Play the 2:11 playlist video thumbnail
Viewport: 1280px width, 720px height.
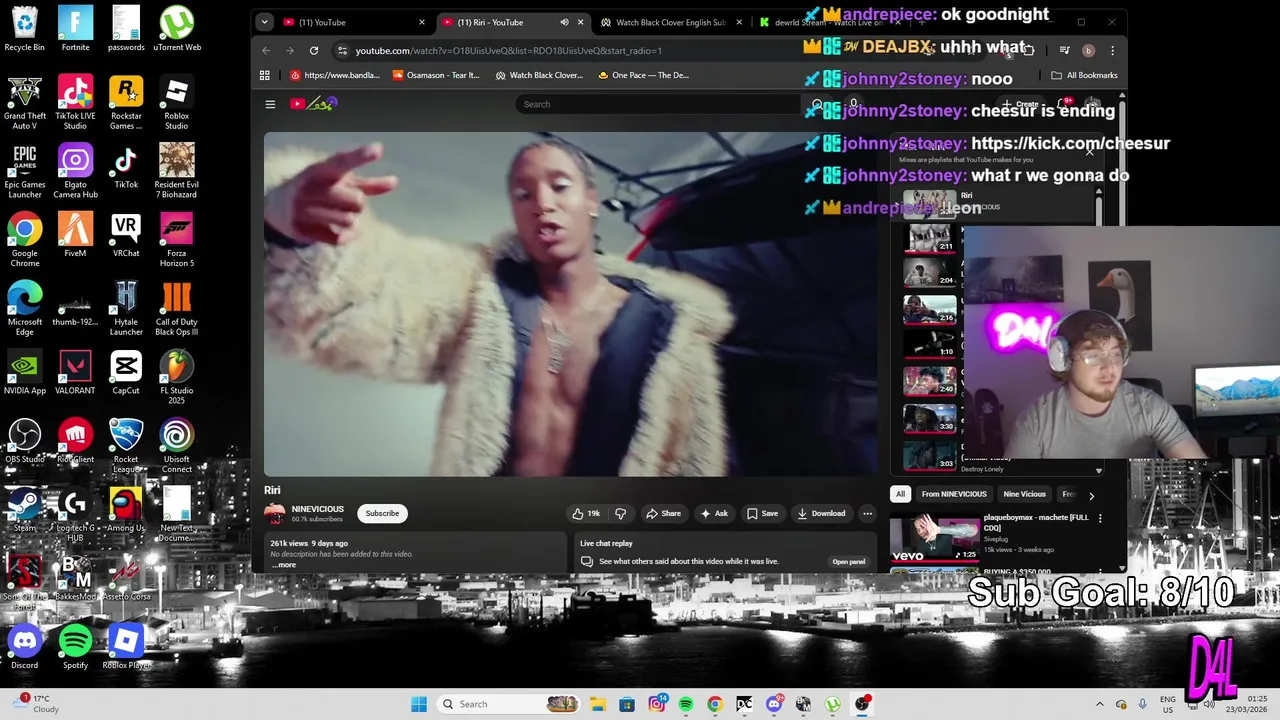(x=930, y=238)
